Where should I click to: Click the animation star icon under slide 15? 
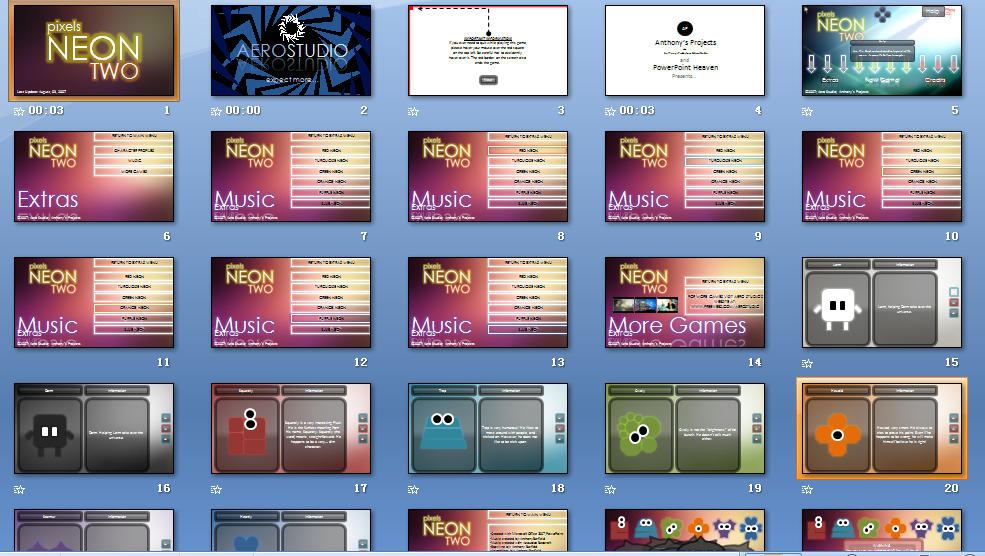808,363
